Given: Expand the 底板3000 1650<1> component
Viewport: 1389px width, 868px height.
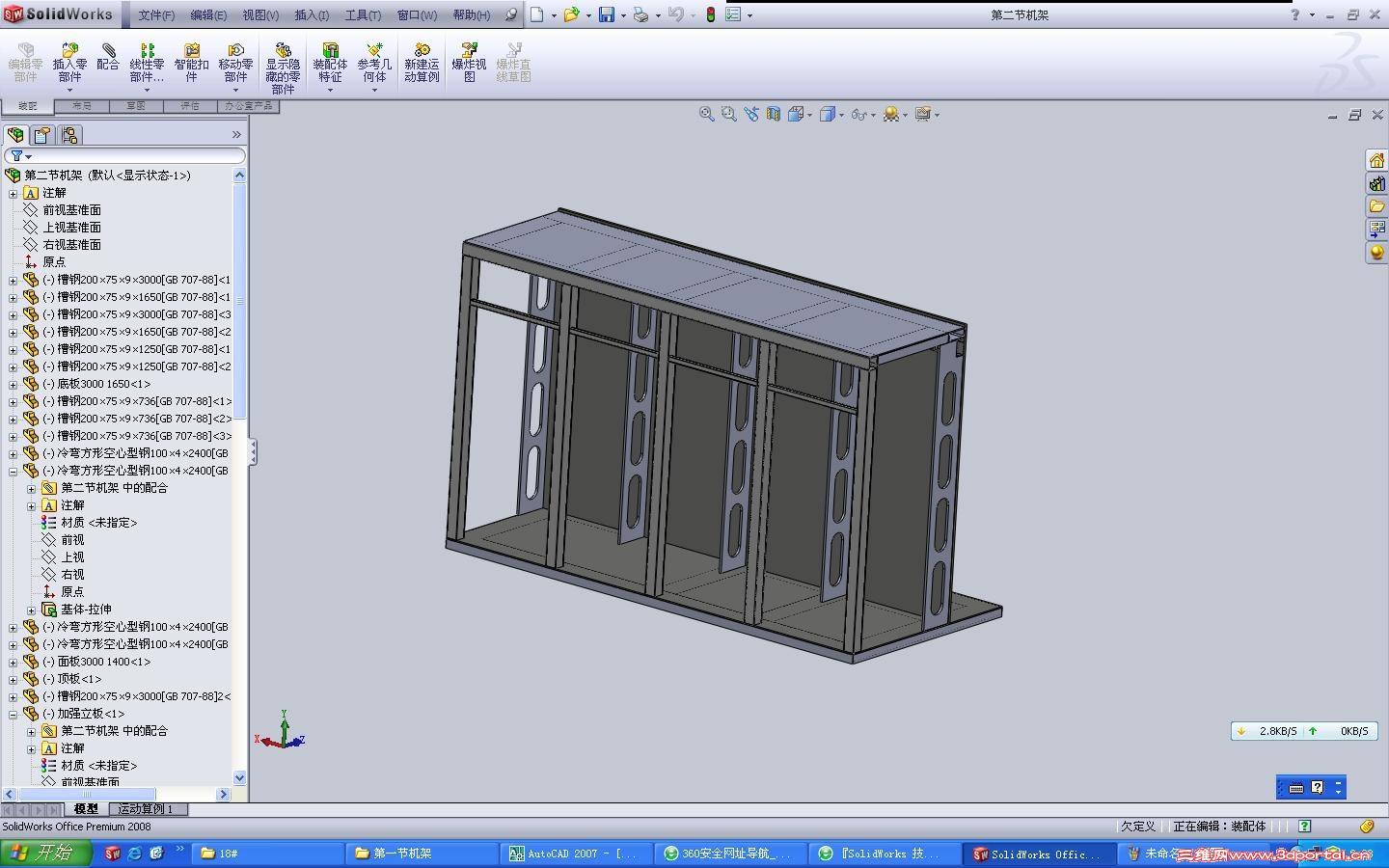Looking at the screenshot, I should click(x=14, y=384).
